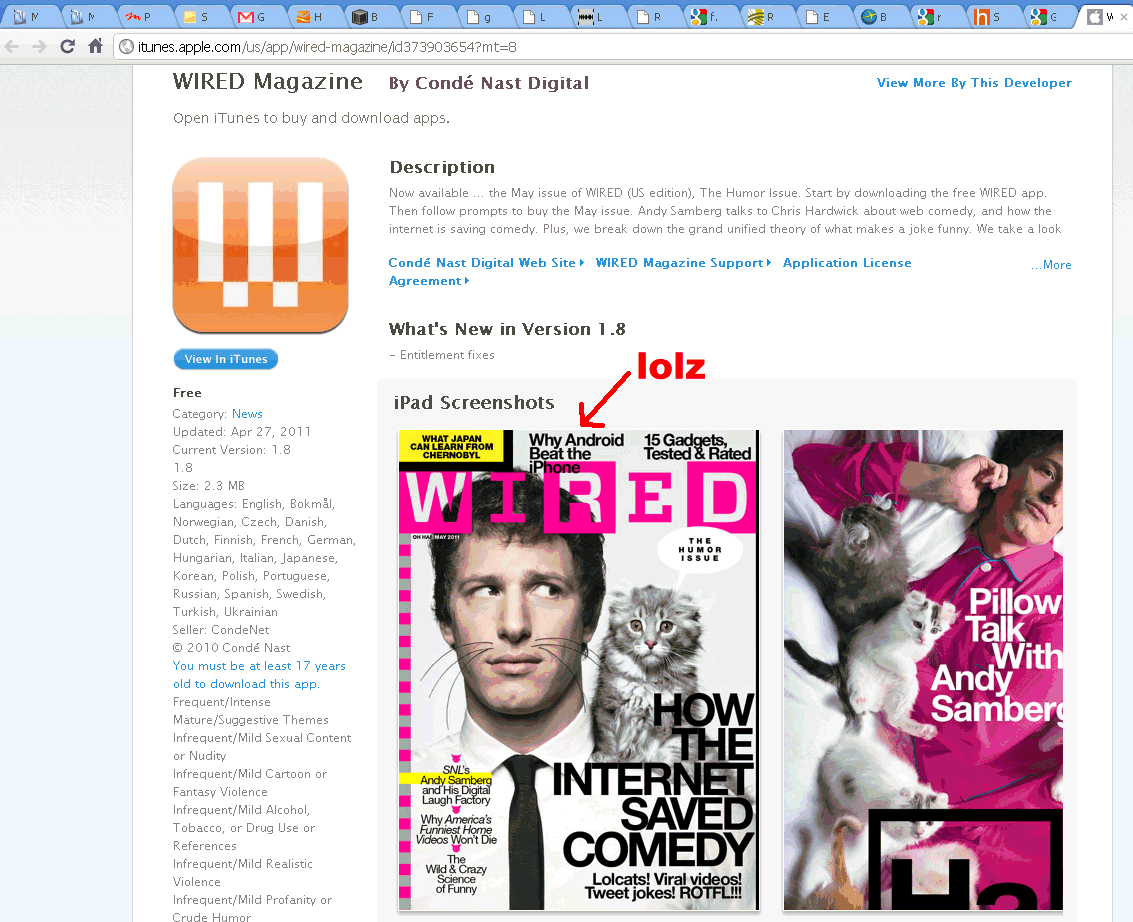Click the orange WIRED app icon

click(260, 246)
